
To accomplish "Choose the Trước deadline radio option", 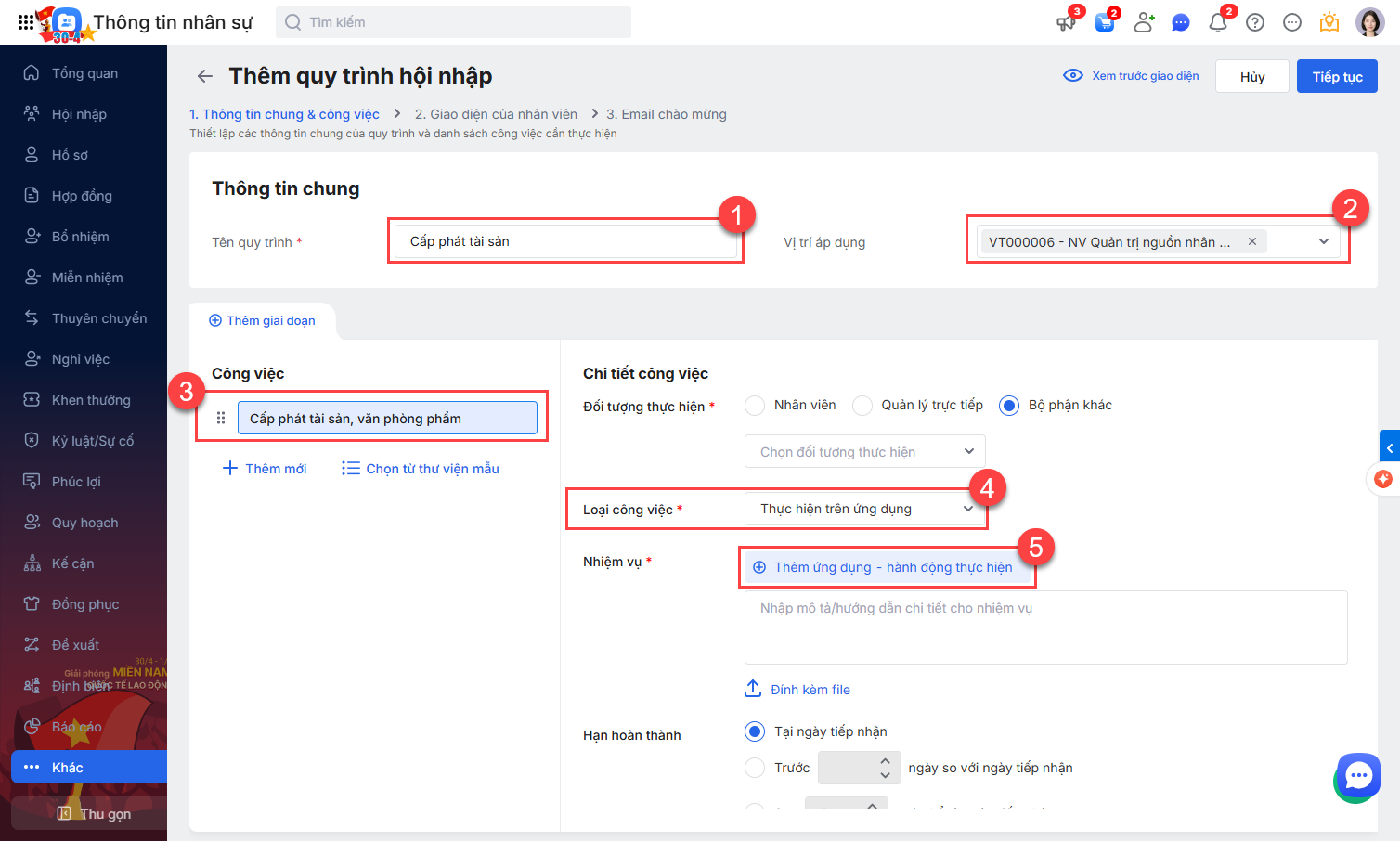I will 756,768.
